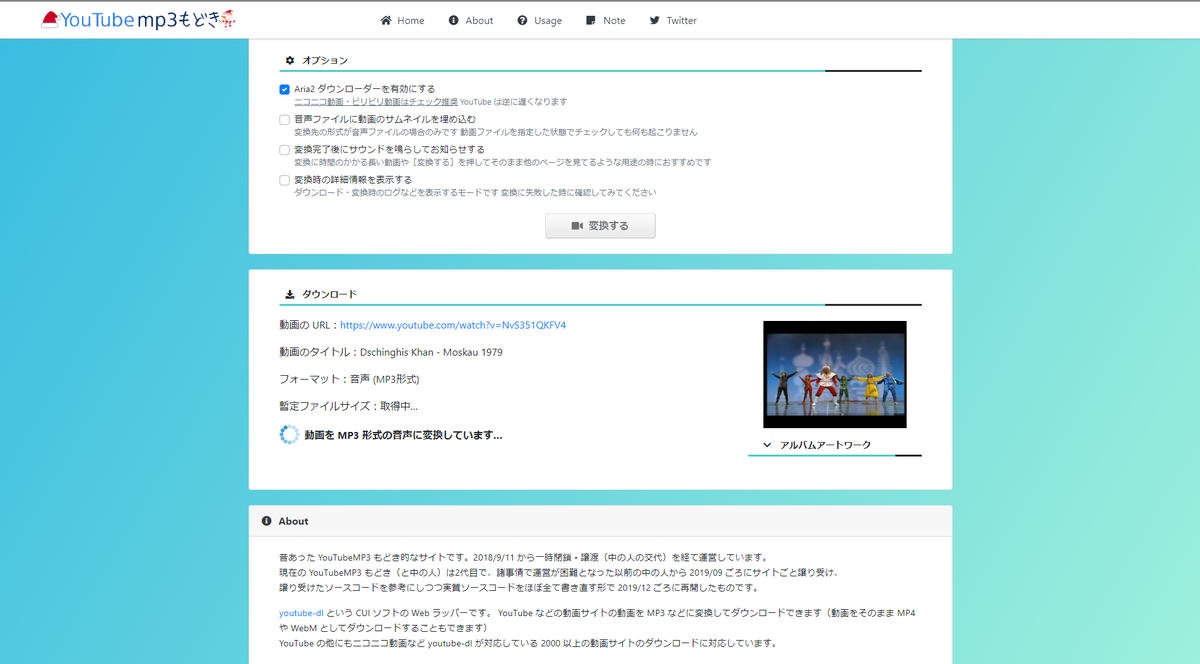This screenshot has width=1200, height=664.
Task: Open the youtube.com/watch video URL link
Action: coord(453,325)
